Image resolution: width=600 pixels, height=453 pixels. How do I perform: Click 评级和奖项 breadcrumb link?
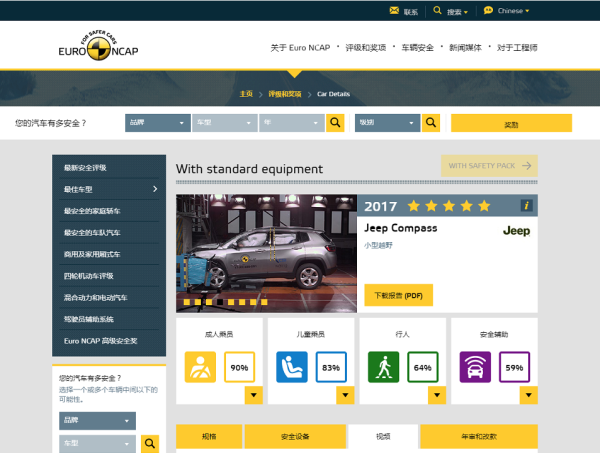tap(285, 94)
